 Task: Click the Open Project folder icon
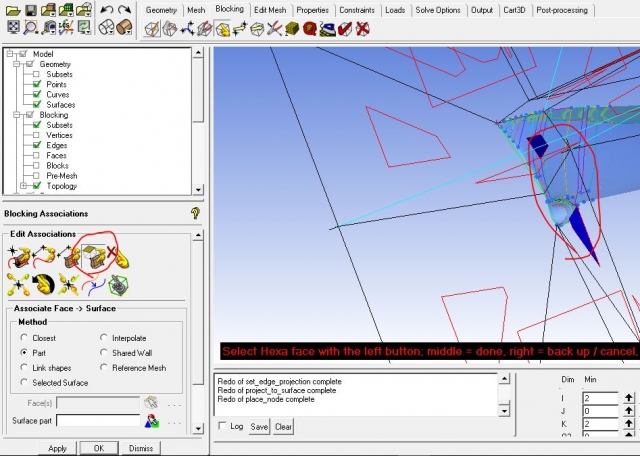[11, 10]
